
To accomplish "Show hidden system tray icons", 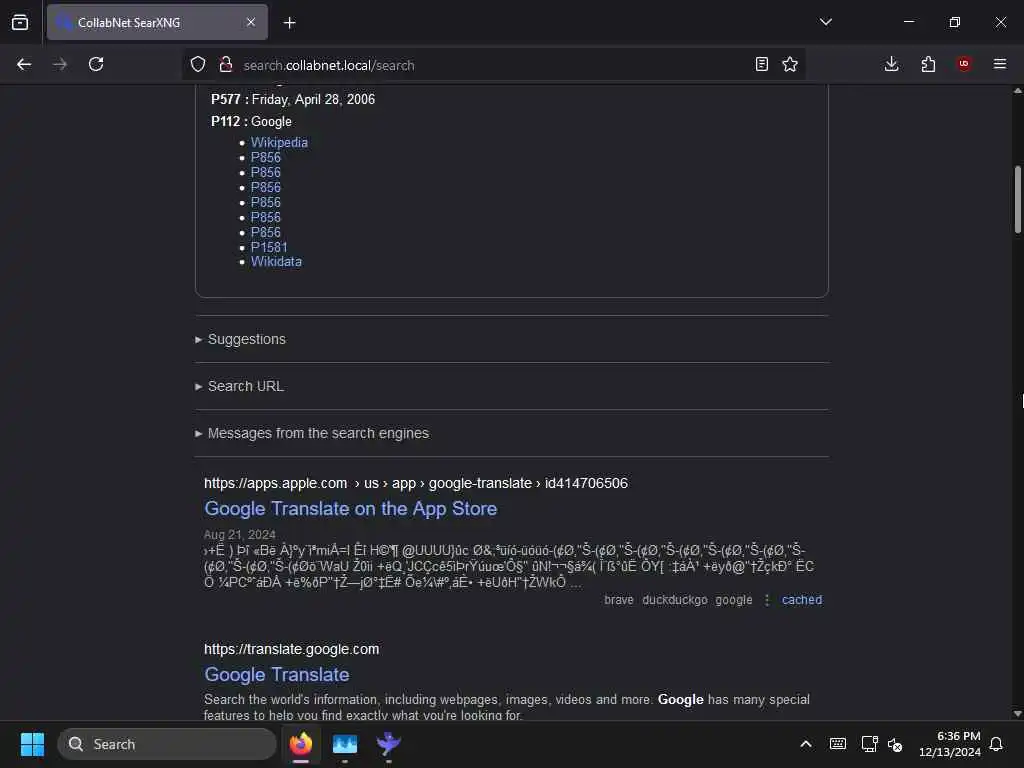I will pyautogui.click(x=806, y=744).
